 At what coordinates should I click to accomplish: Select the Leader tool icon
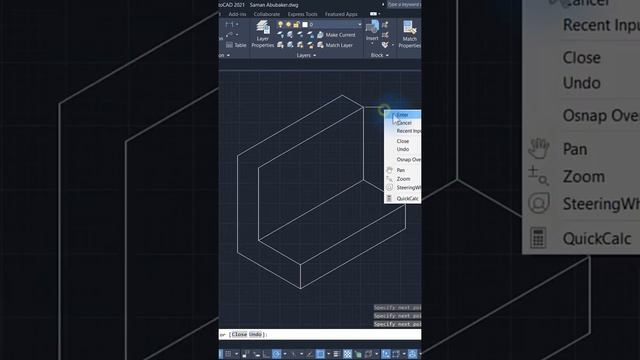coord(229,35)
